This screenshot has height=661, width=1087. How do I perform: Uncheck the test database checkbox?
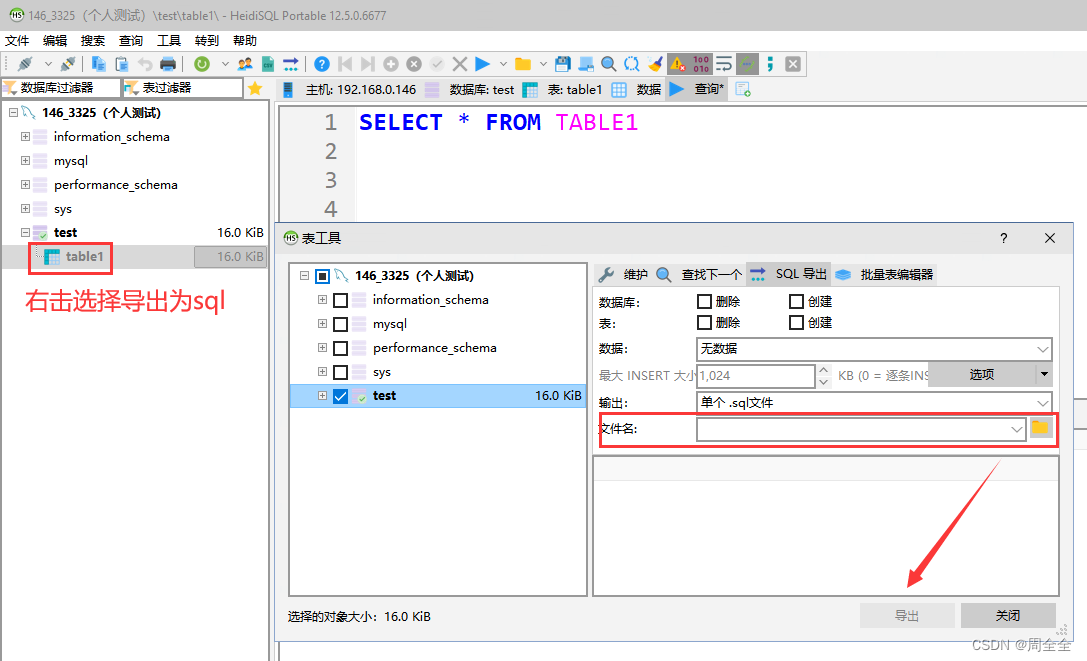click(340, 396)
